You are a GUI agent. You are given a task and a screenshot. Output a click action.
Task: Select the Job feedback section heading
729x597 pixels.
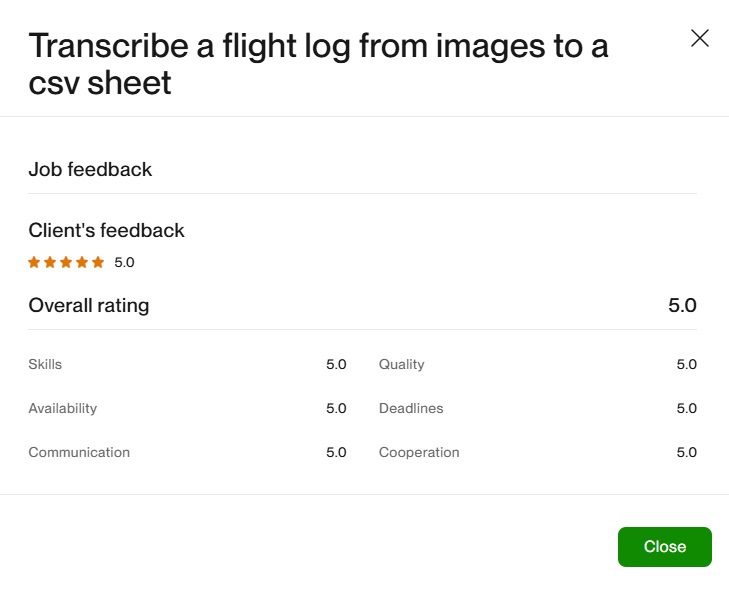(x=90, y=169)
